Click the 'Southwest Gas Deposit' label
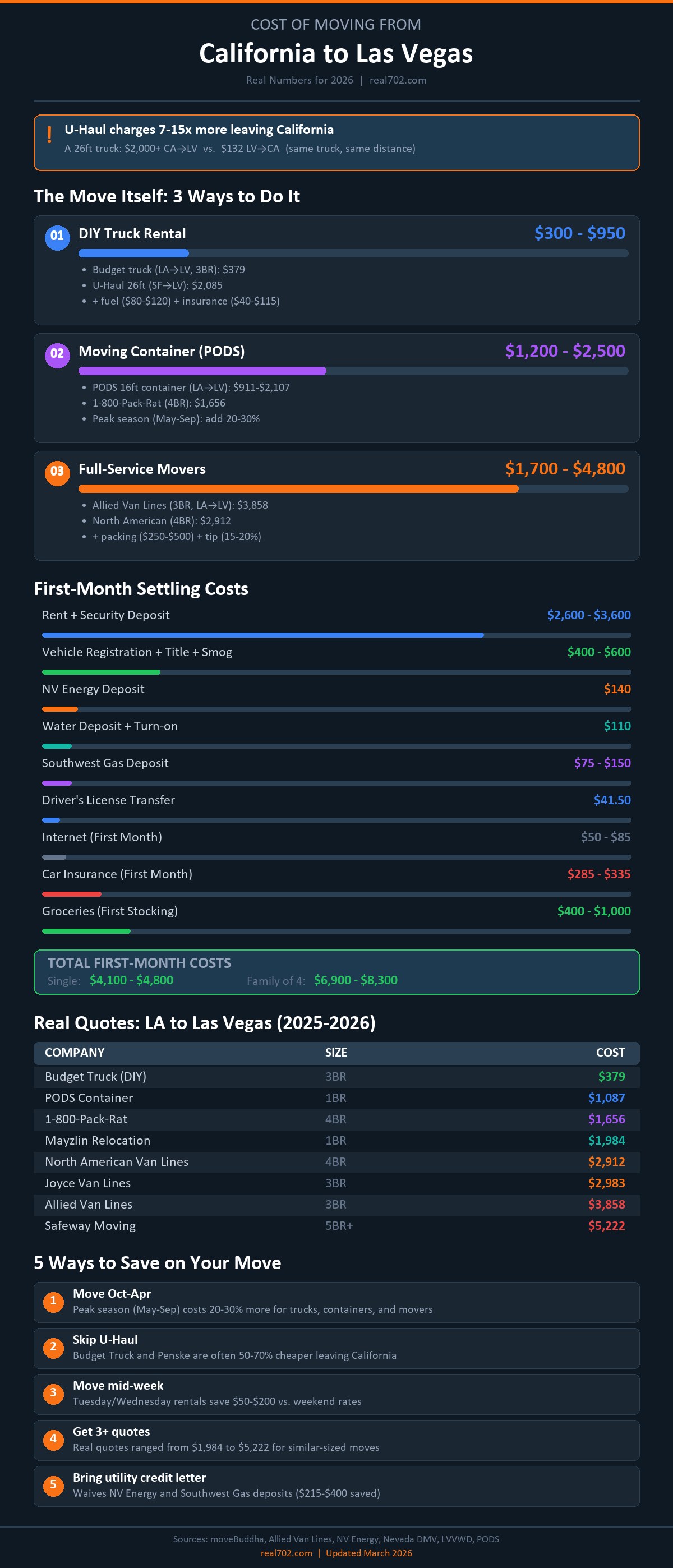Image resolution: width=673 pixels, height=1568 pixels. (105, 763)
